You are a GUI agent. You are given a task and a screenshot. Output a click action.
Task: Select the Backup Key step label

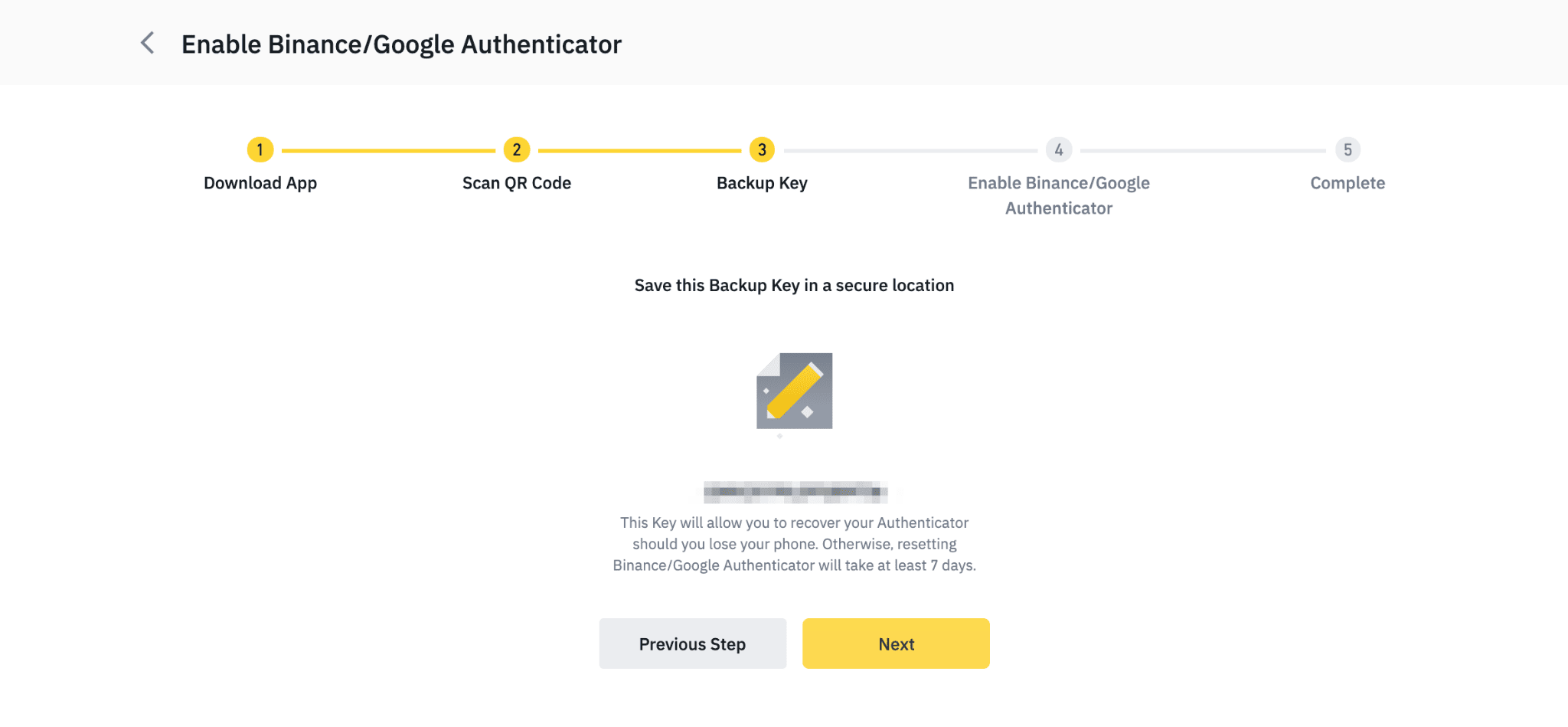[762, 183]
